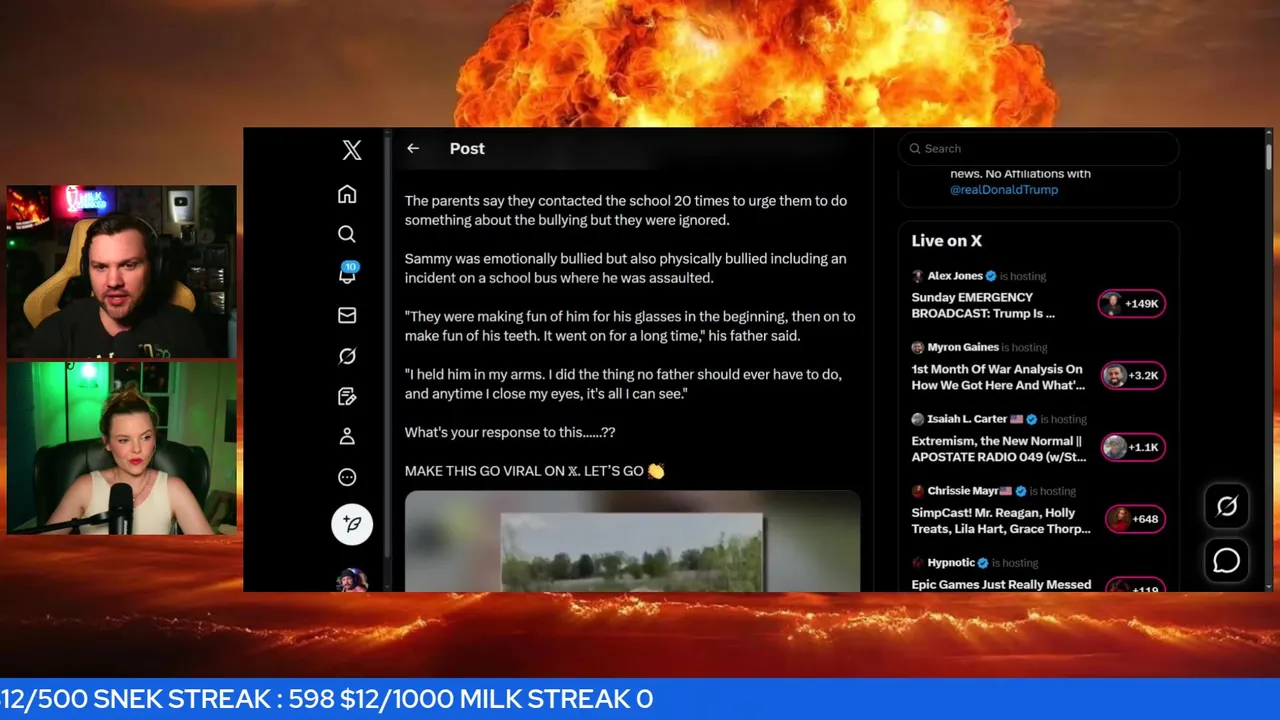The image size is (1280, 720).
Task: Open Grok icon in left sidebar
Action: (x=347, y=356)
